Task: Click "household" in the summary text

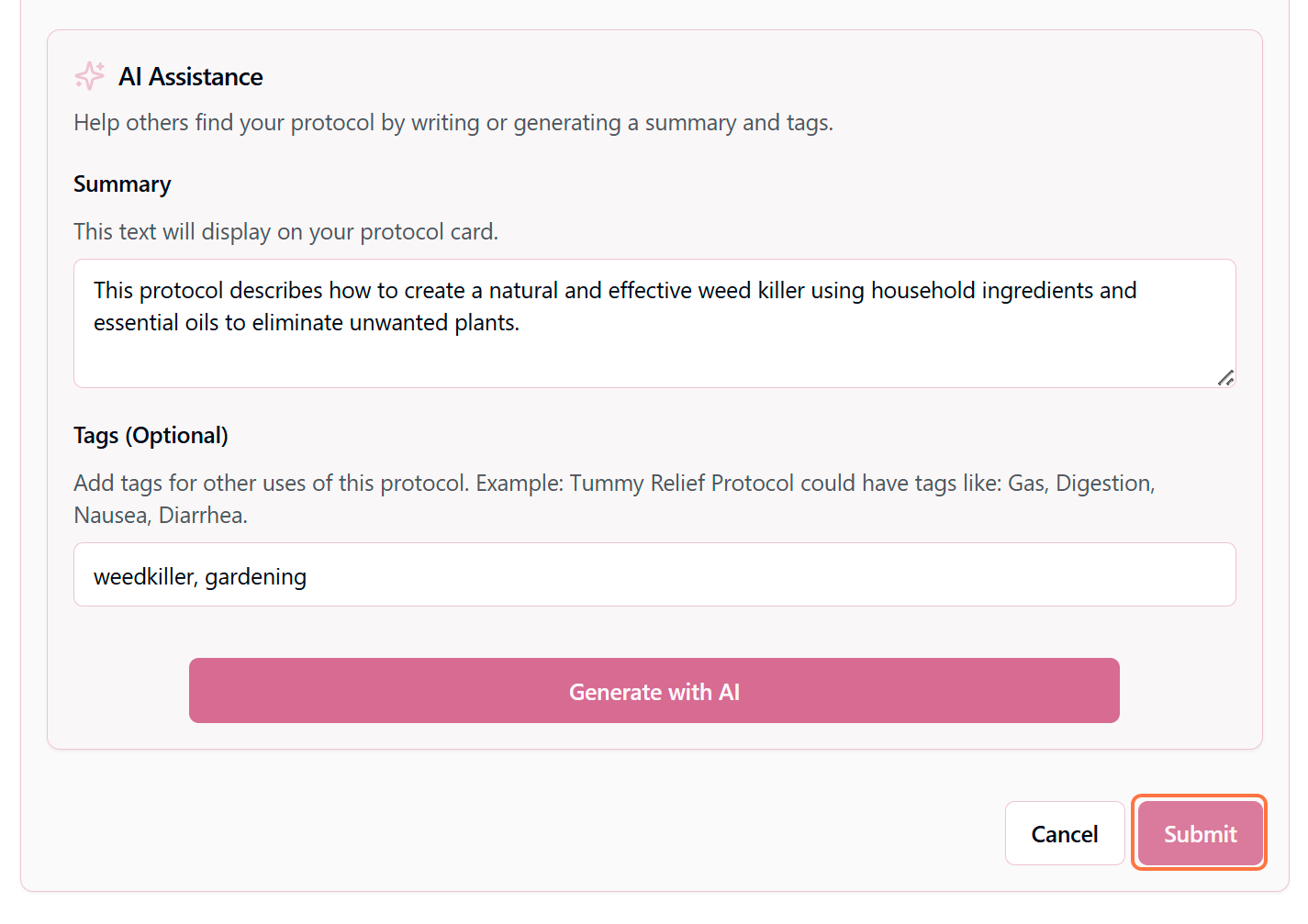Action: click(x=922, y=291)
